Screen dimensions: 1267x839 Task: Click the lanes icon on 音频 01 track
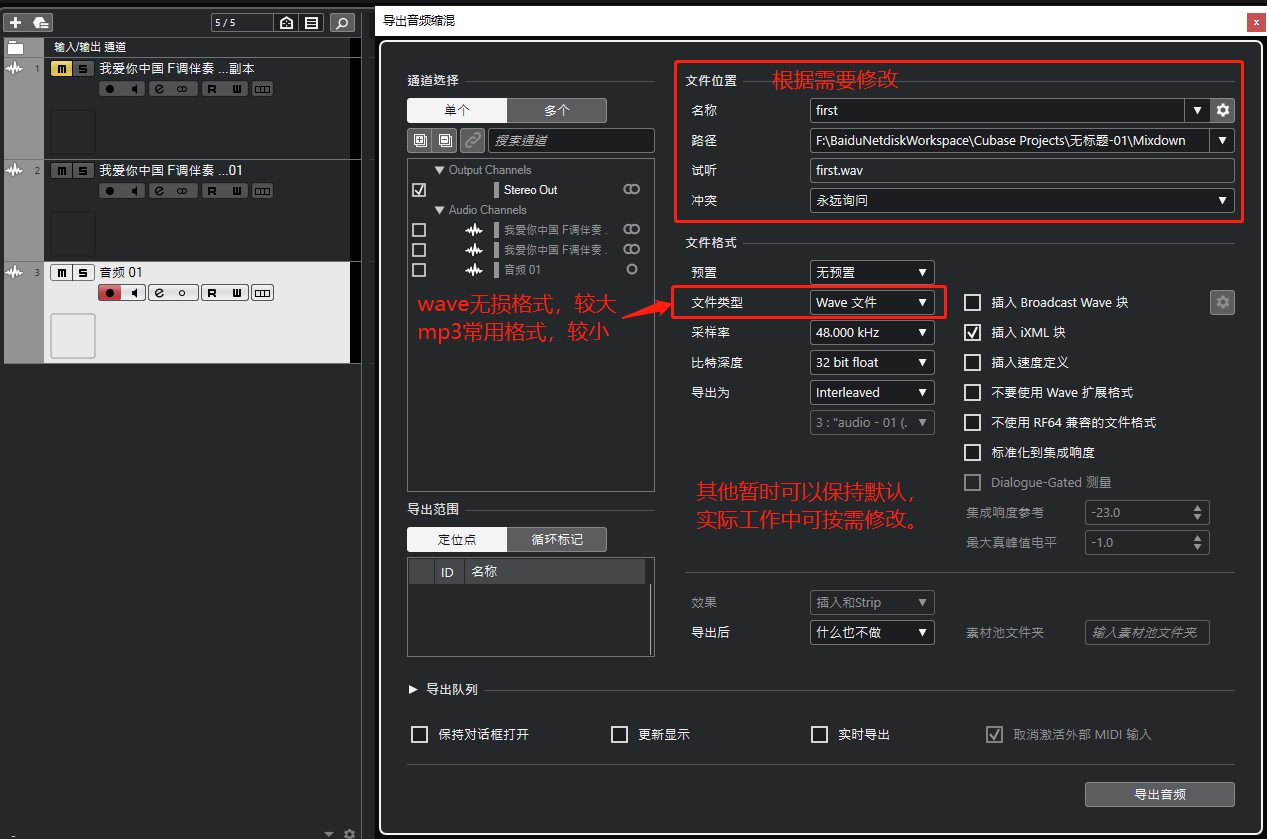click(262, 293)
